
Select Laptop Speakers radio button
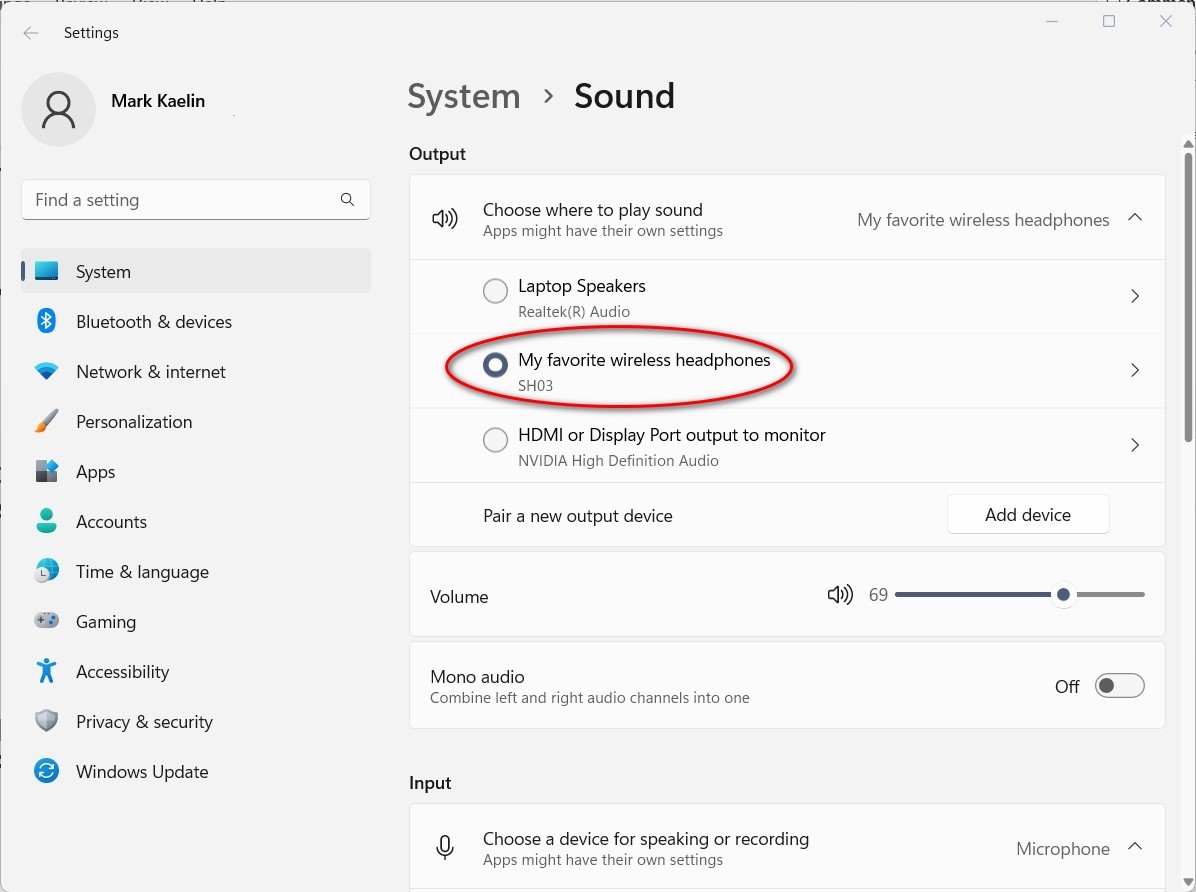point(495,291)
